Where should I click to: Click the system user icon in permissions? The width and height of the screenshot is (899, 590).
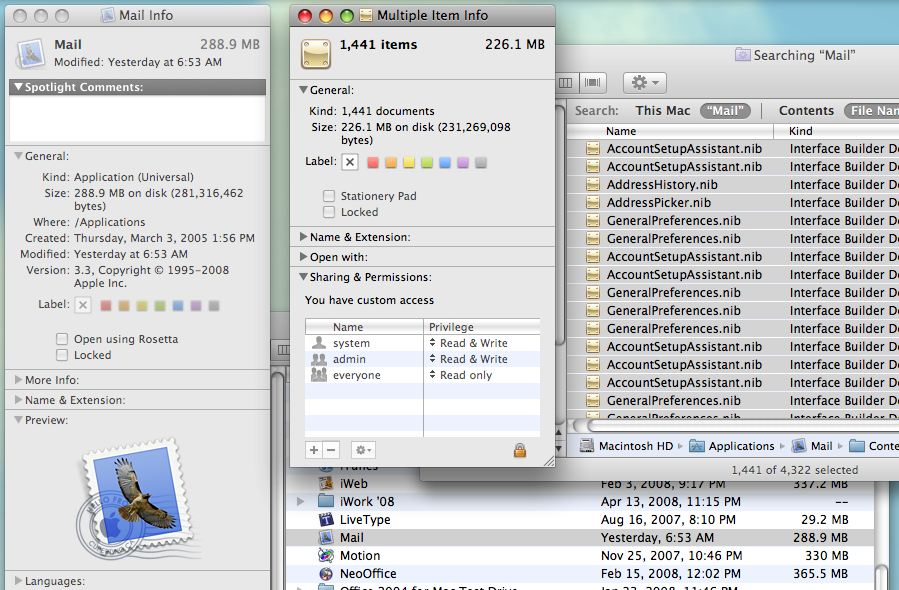click(x=318, y=343)
